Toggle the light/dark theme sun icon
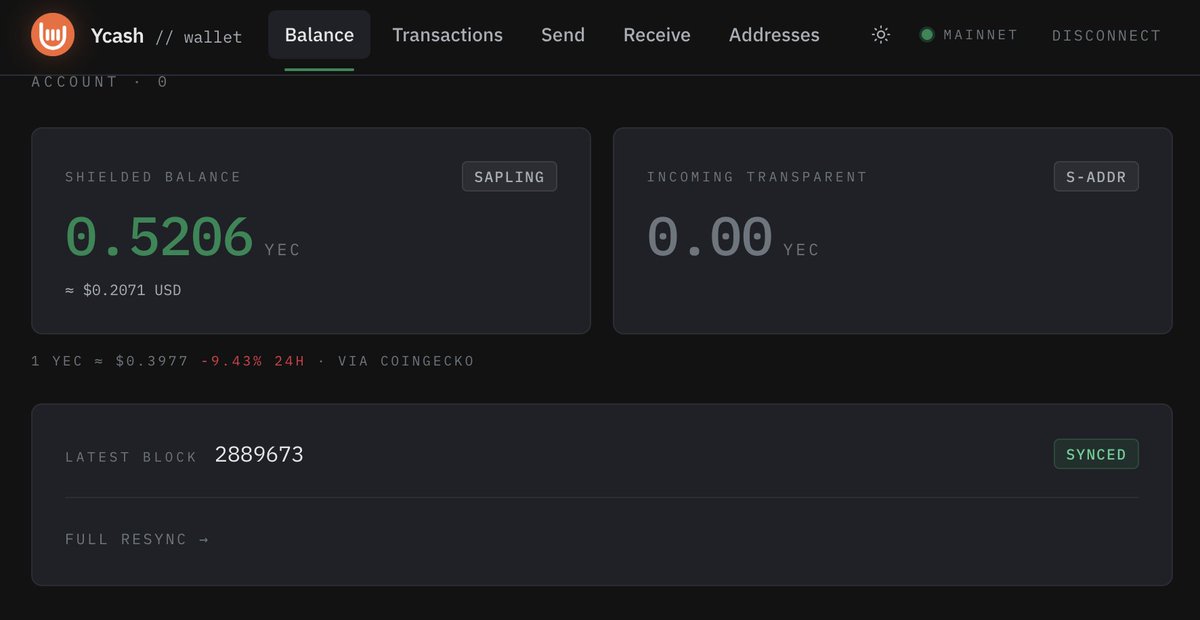Viewport: 1200px width, 620px height. point(881,35)
